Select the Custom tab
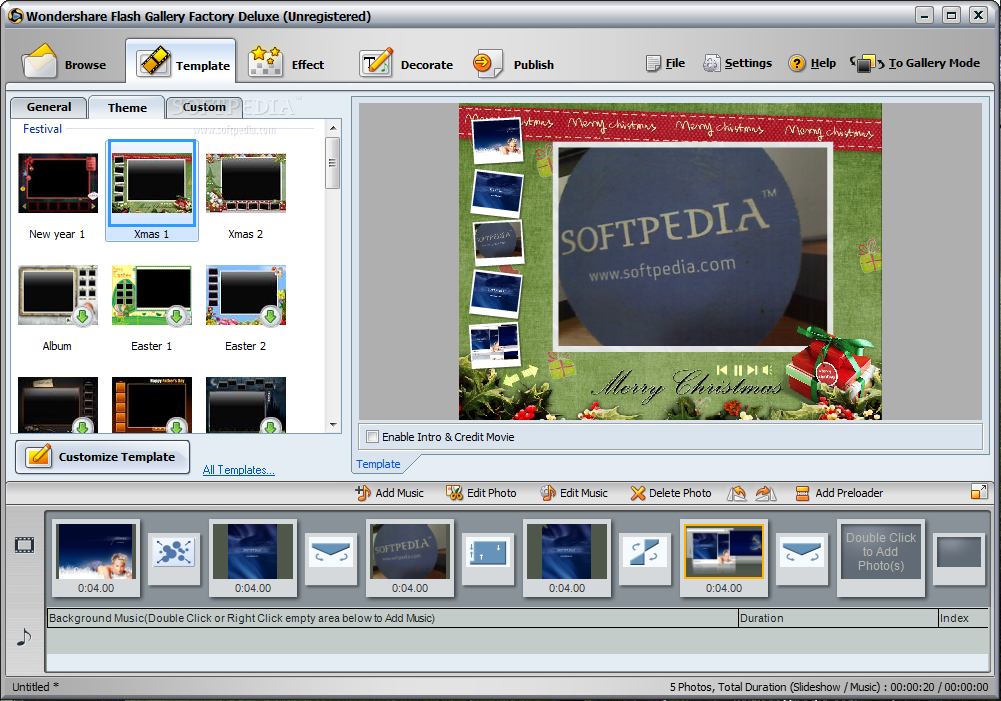This screenshot has height=701, width=1001. (204, 107)
